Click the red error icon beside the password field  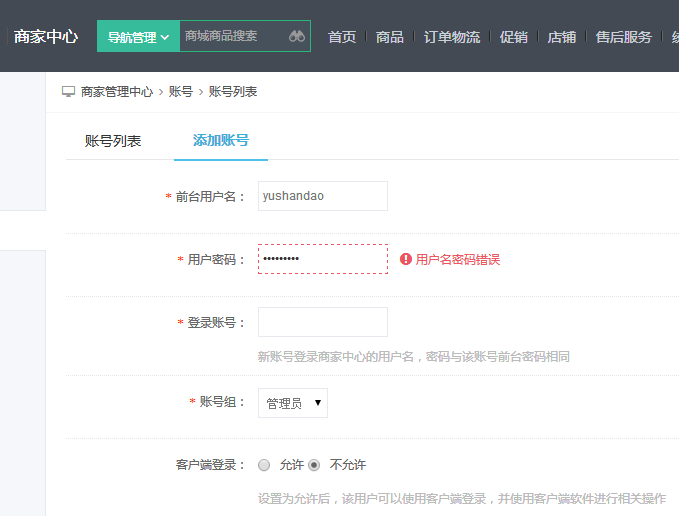(x=405, y=259)
